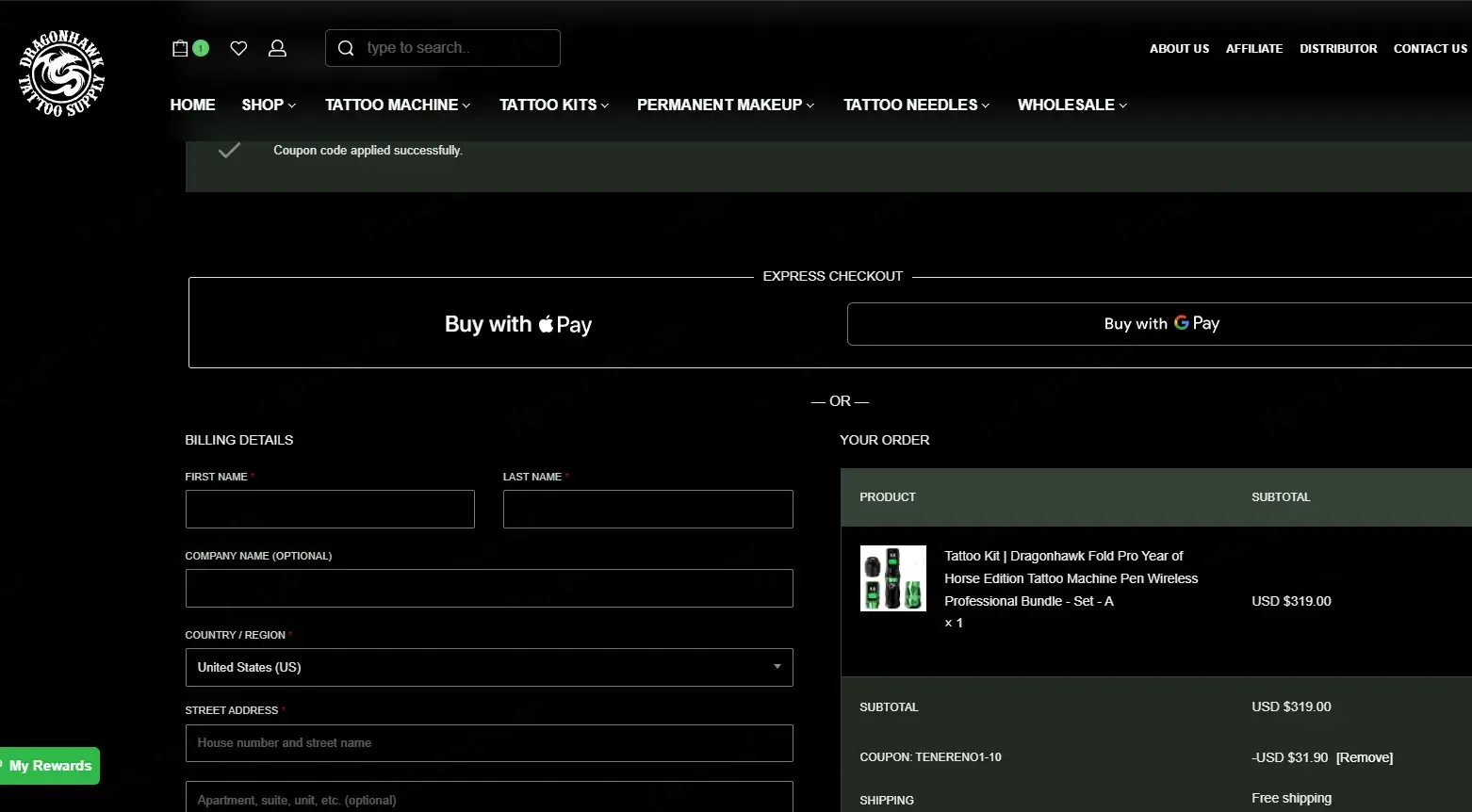The height and width of the screenshot is (812, 1472).
Task: Open the user account icon
Action: click(x=277, y=48)
